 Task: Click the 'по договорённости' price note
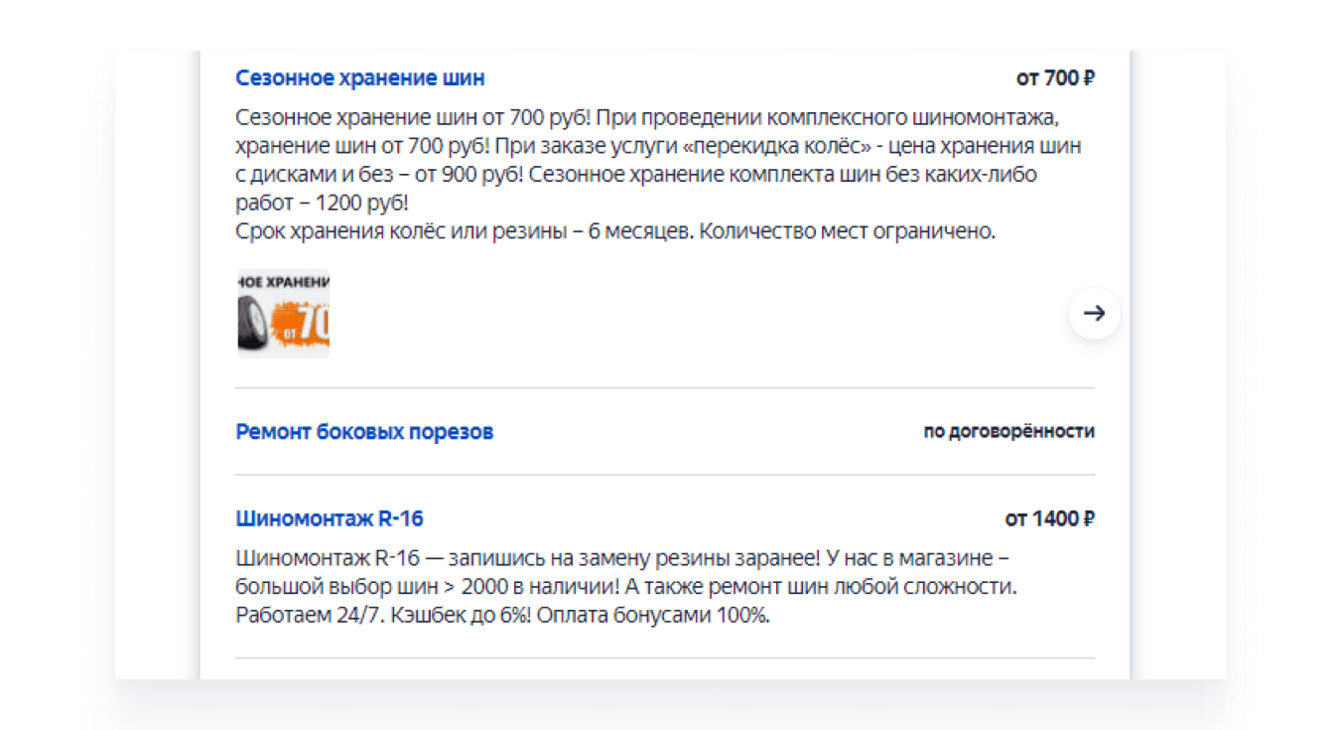tap(1008, 432)
